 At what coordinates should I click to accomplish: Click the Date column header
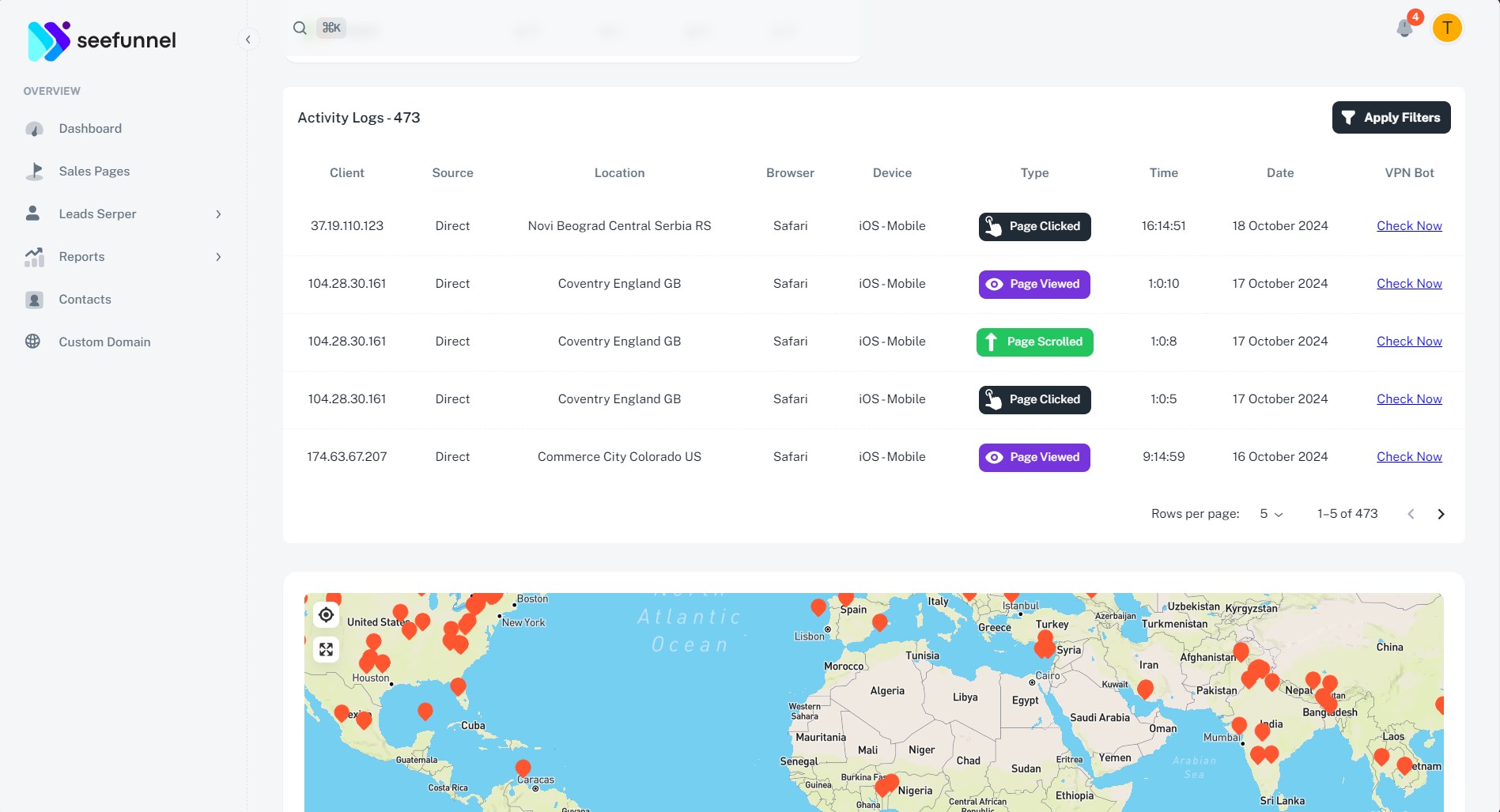[x=1280, y=173]
